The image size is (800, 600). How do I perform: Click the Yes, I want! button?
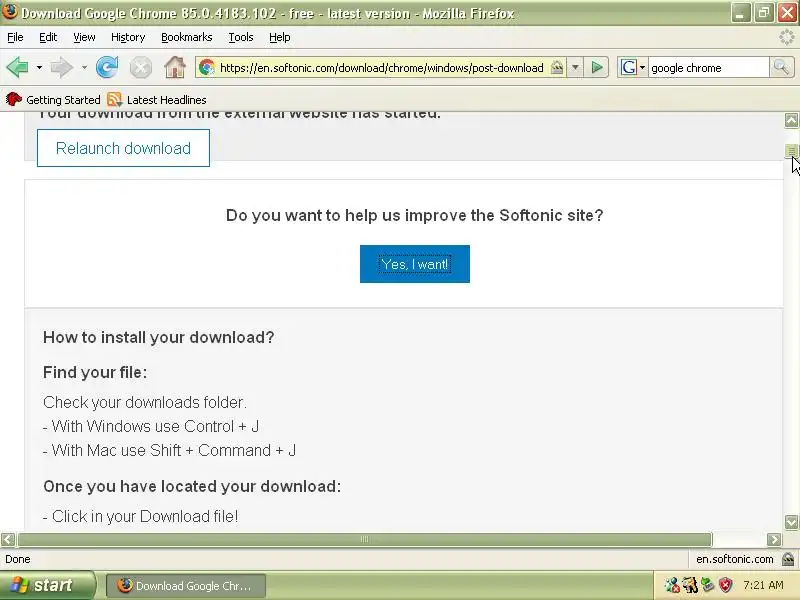pos(415,264)
